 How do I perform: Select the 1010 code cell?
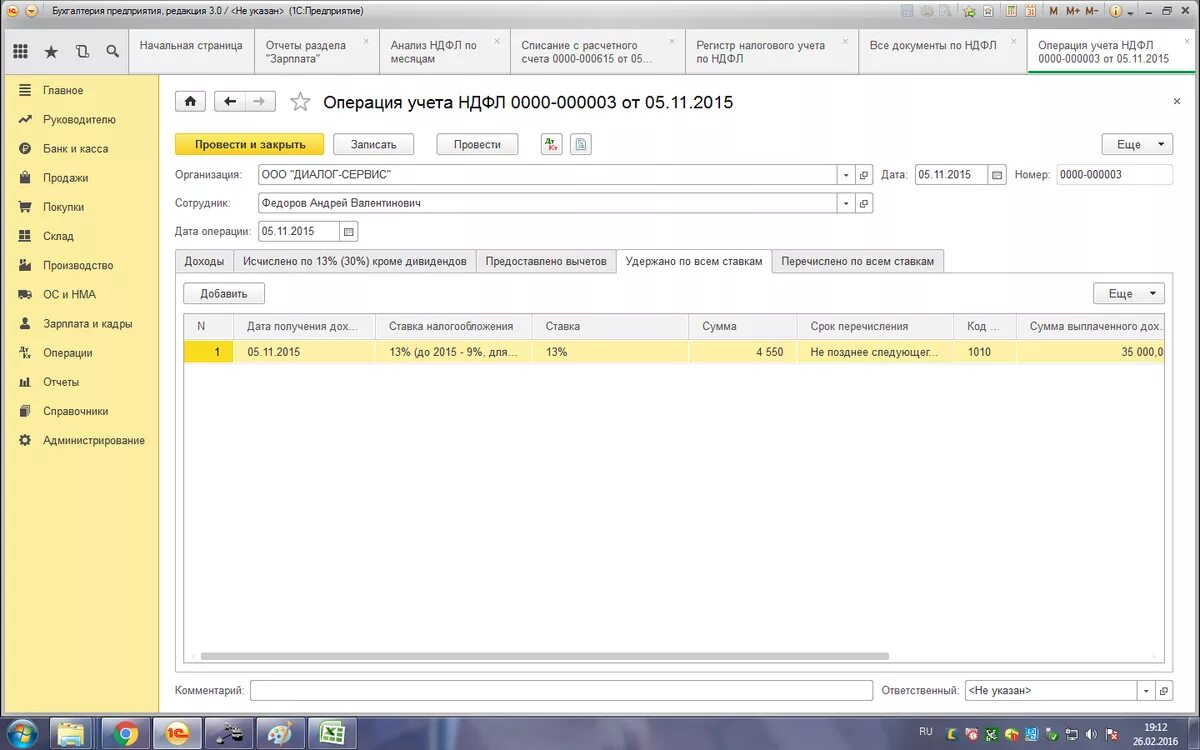click(985, 352)
